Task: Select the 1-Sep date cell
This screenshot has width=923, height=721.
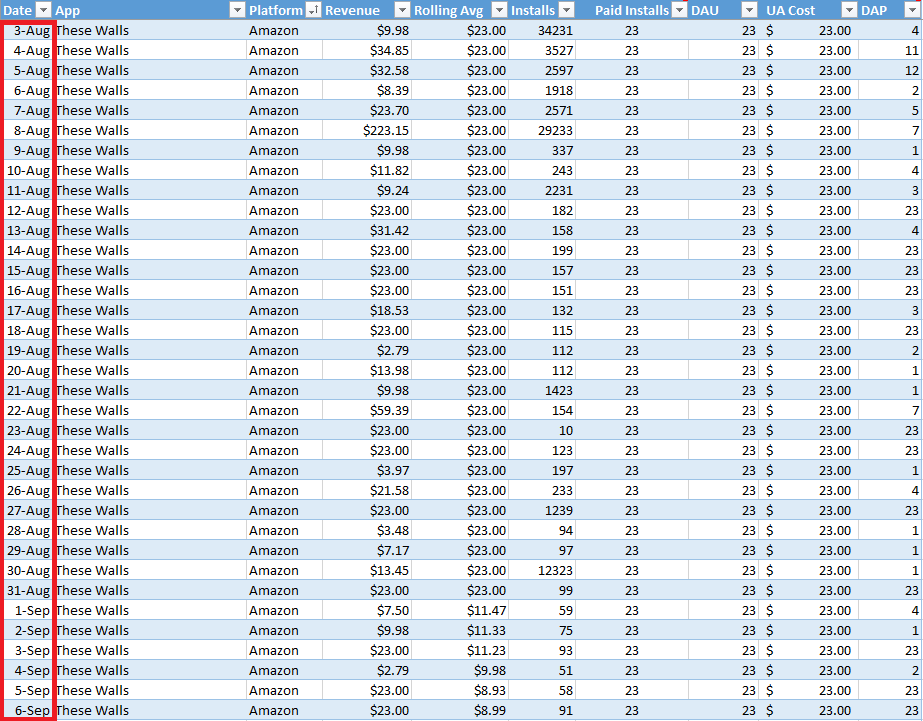Action: pyautogui.click(x=28, y=611)
